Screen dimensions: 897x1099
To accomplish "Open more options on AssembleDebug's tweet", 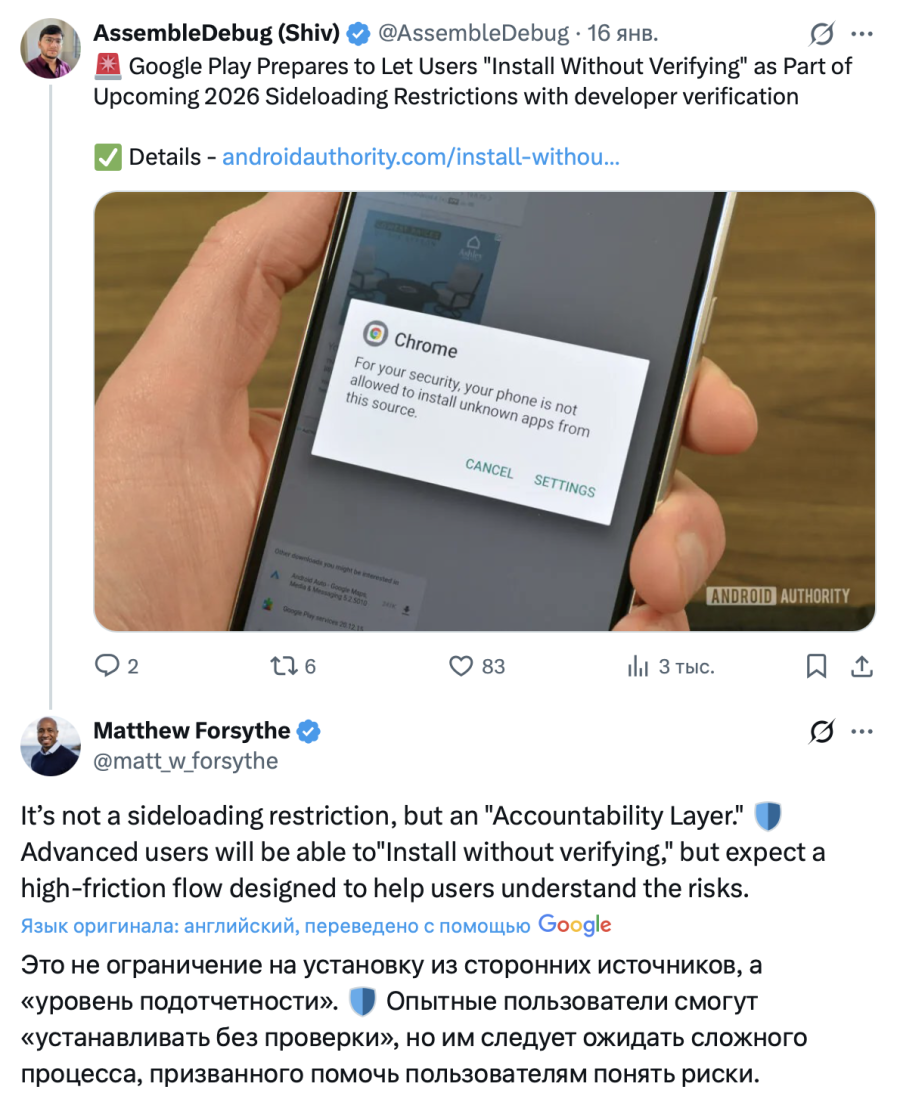I will pos(862,34).
